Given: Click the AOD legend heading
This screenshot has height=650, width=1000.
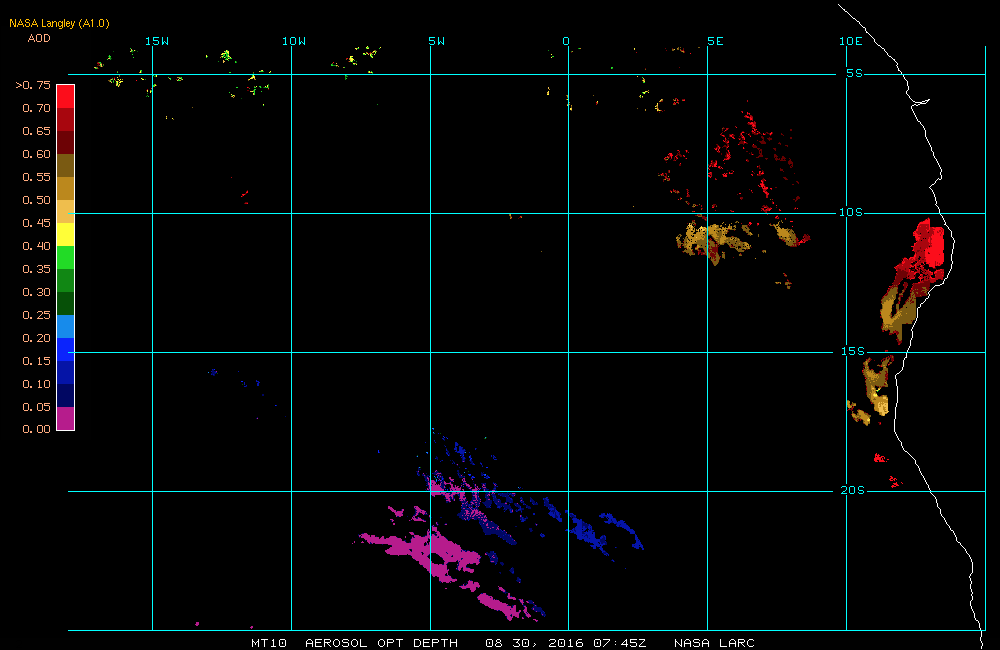Looking at the screenshot, I should coord(39,38).
